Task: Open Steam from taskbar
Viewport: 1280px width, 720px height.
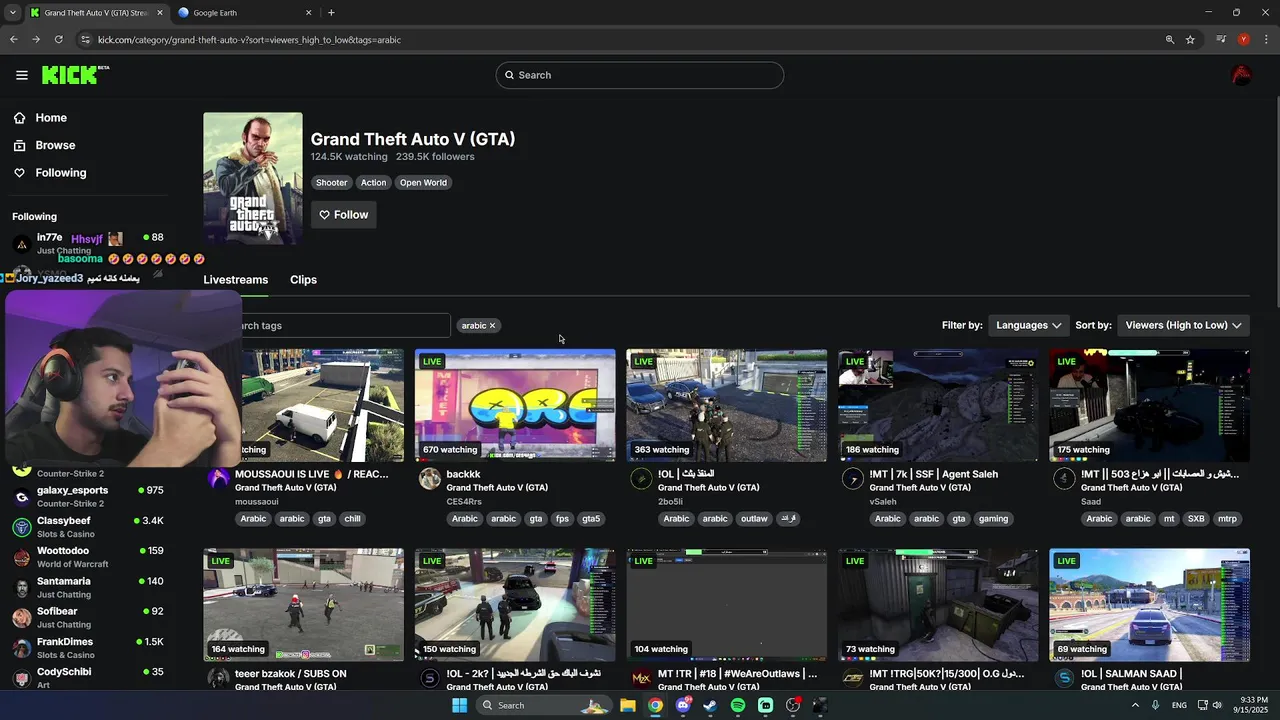Action: click(x=710, y=705)
